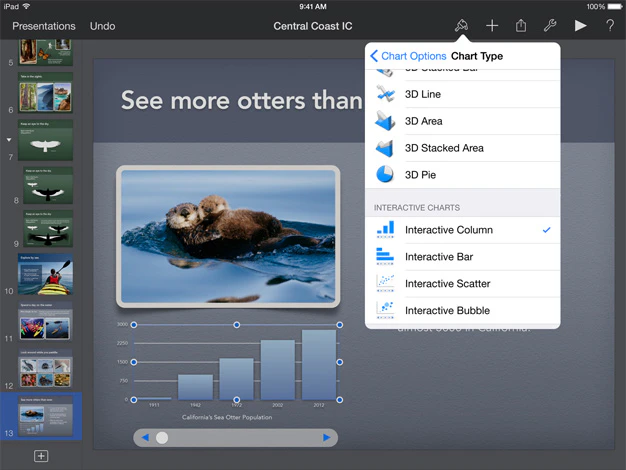Choose 3D Stacked Area chart type
Image resolution: width=626 pixels, height=470 pixels.
pyautogui.click(x=462, y=148)
